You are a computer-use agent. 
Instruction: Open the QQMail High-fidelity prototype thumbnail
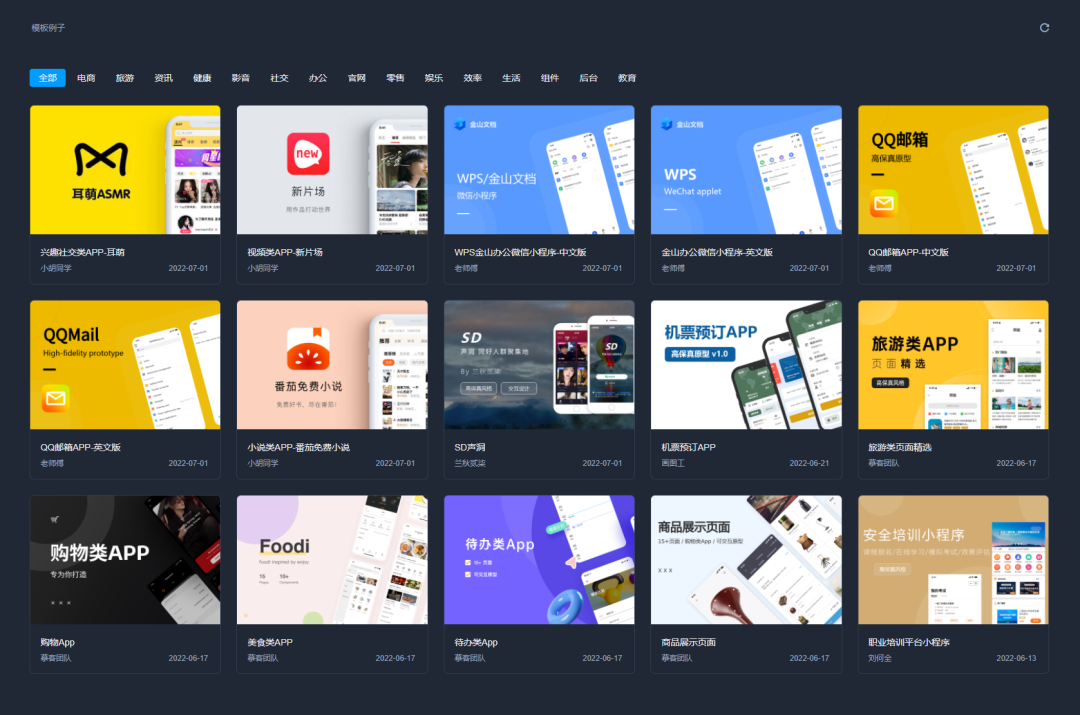tap(125, 364)
